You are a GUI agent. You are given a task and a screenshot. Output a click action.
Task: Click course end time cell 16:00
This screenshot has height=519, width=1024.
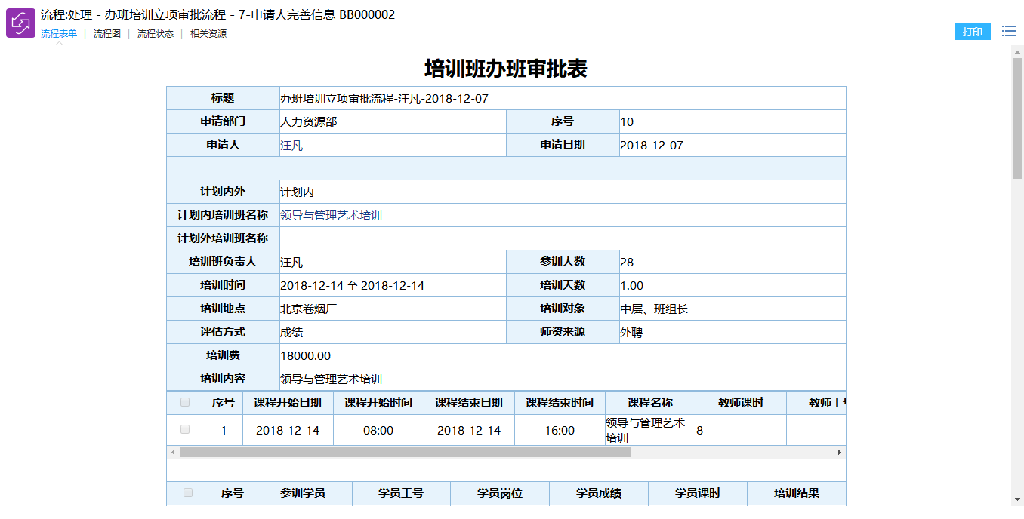coord(560,430)
